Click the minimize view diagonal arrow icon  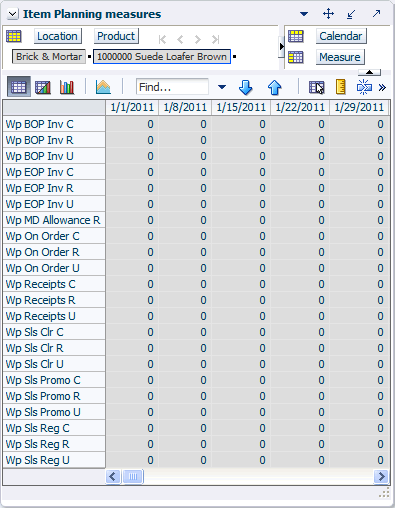pos(351,14)
